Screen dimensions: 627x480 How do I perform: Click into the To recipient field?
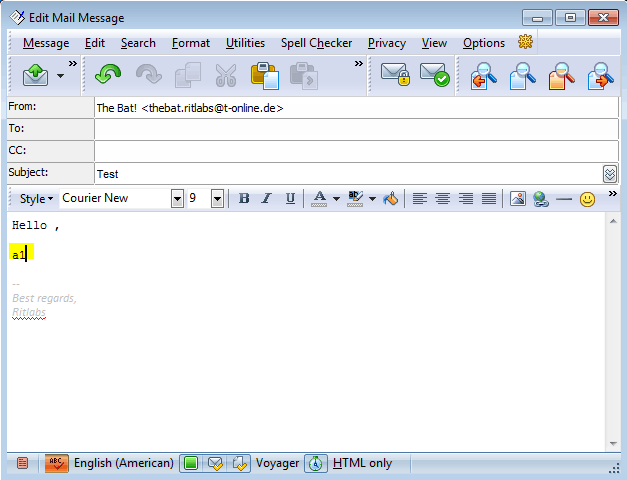[356, 130]
